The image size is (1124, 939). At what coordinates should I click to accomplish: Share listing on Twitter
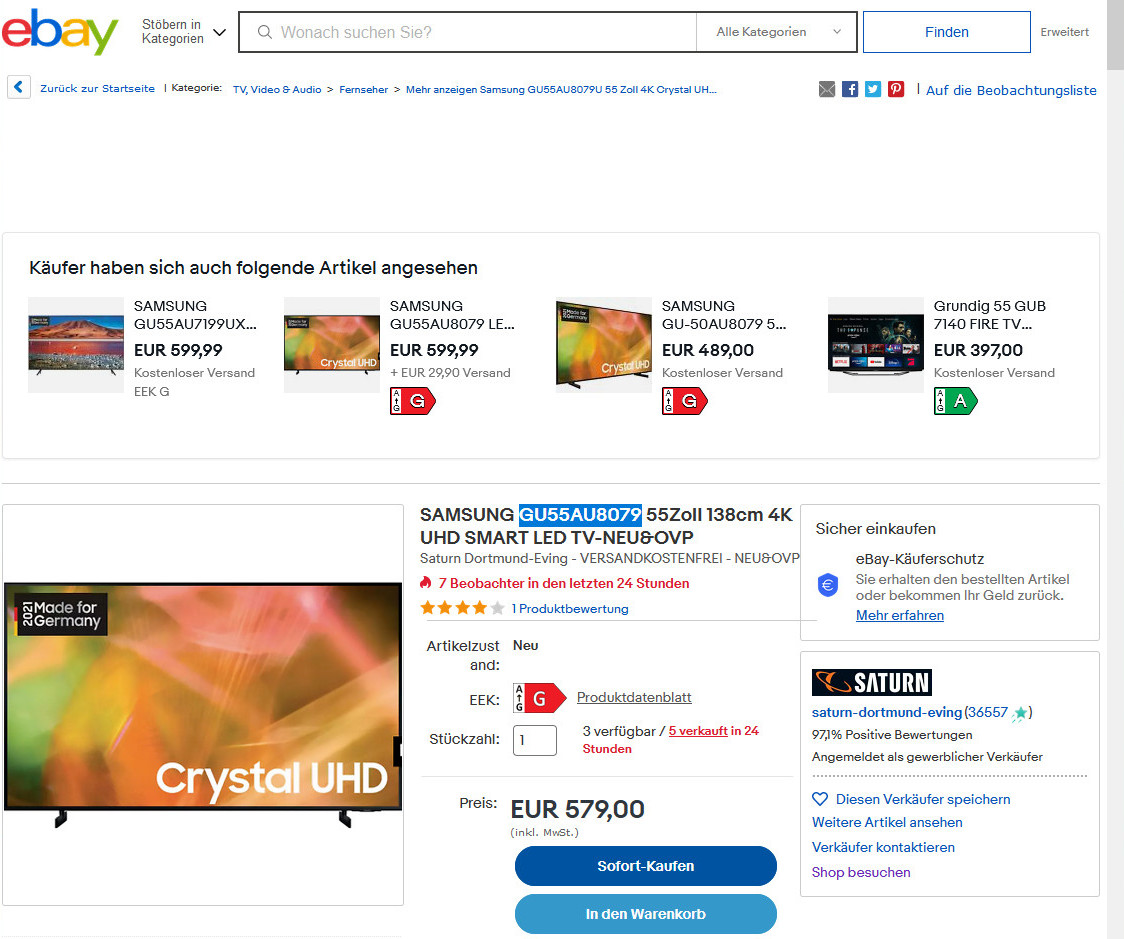872,89
